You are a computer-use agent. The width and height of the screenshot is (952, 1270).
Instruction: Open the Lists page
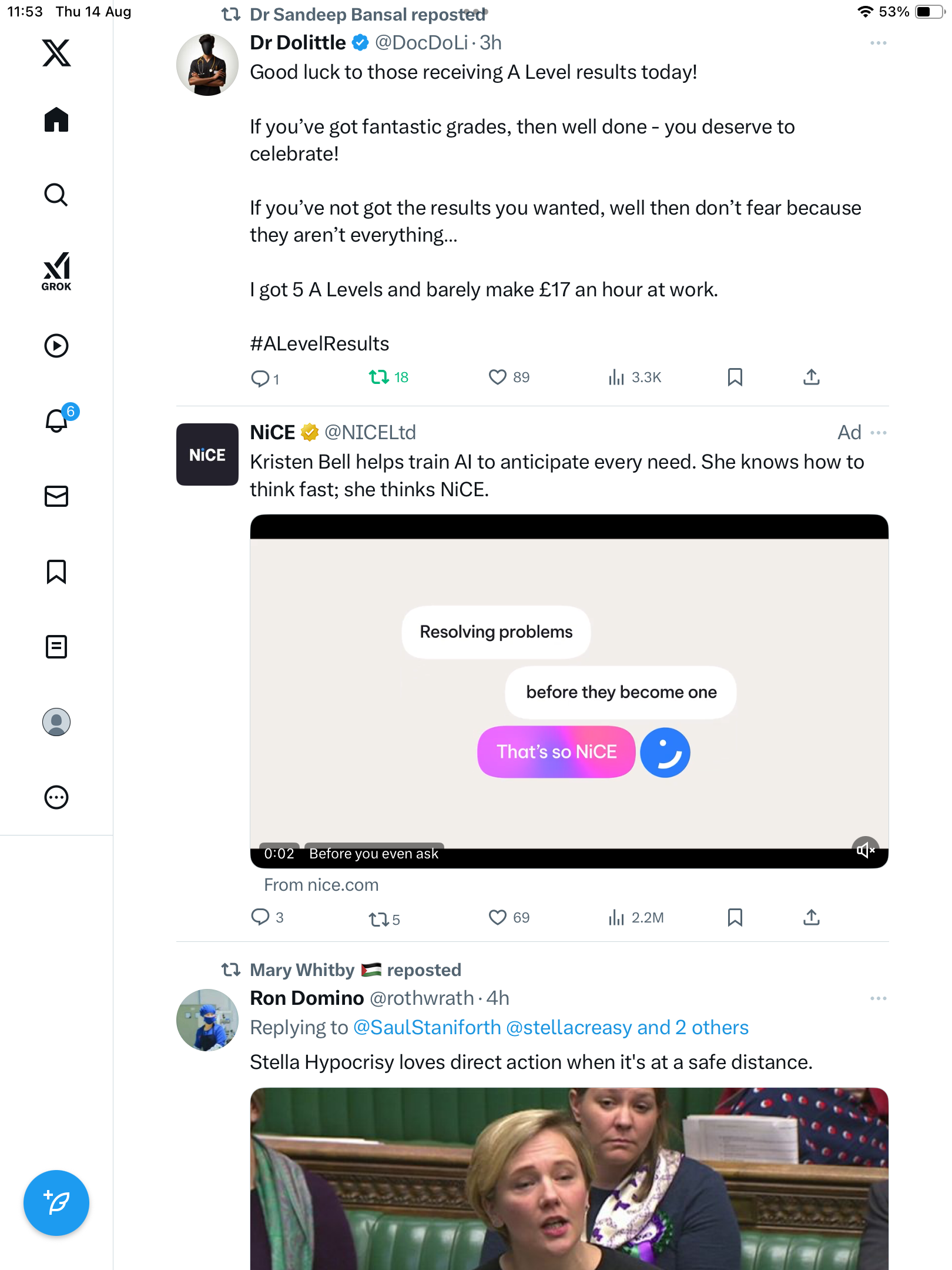(56, 647)
